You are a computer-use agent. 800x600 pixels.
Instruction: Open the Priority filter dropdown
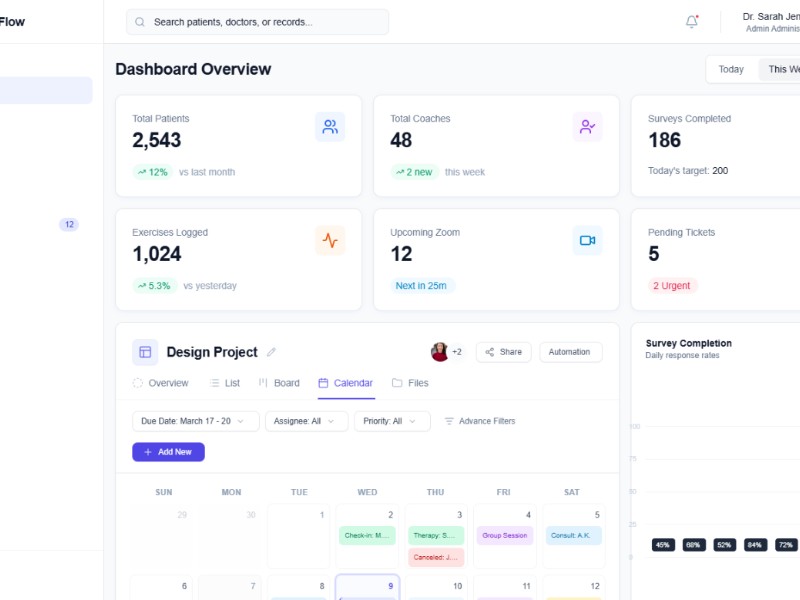[x=392, y=421]
